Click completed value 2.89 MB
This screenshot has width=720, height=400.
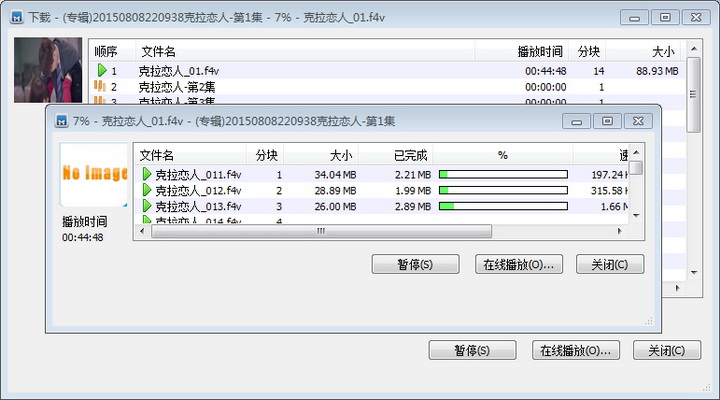pyautogui.click(x=413, y=206)
